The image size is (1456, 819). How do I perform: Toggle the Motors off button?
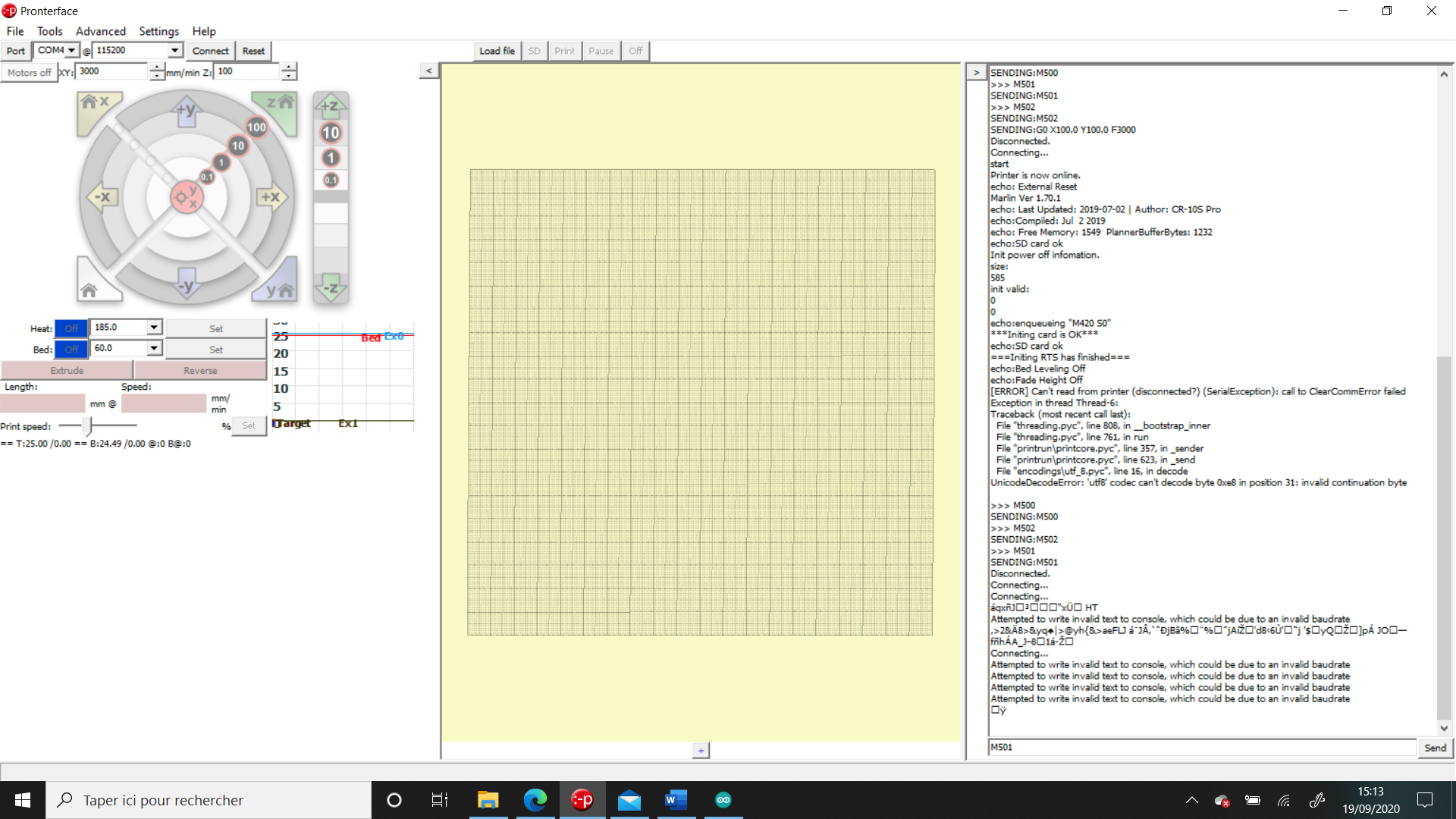click(x=30, y=73)
